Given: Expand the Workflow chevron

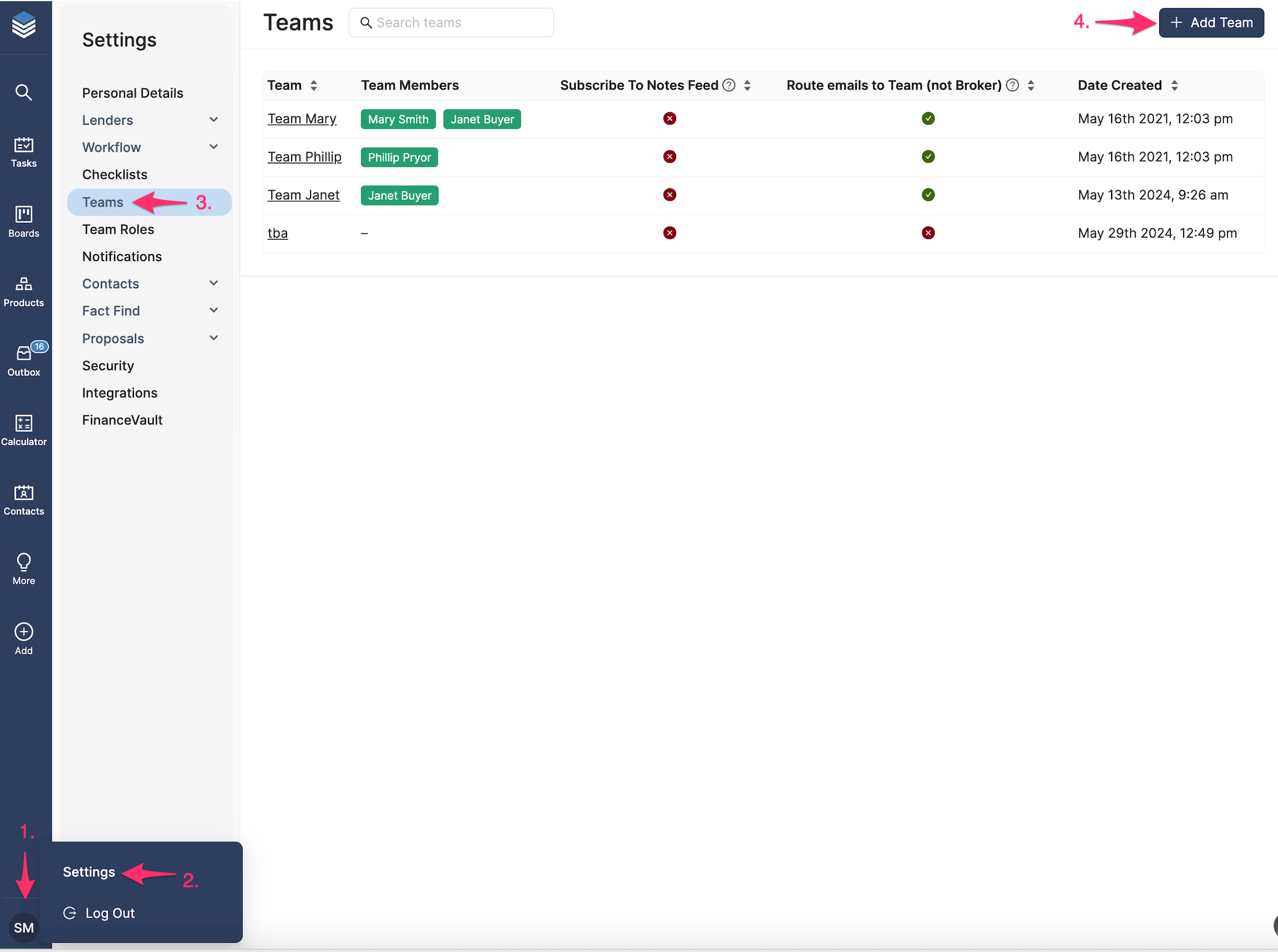Looking at the screenshot, I should point(214,147).
